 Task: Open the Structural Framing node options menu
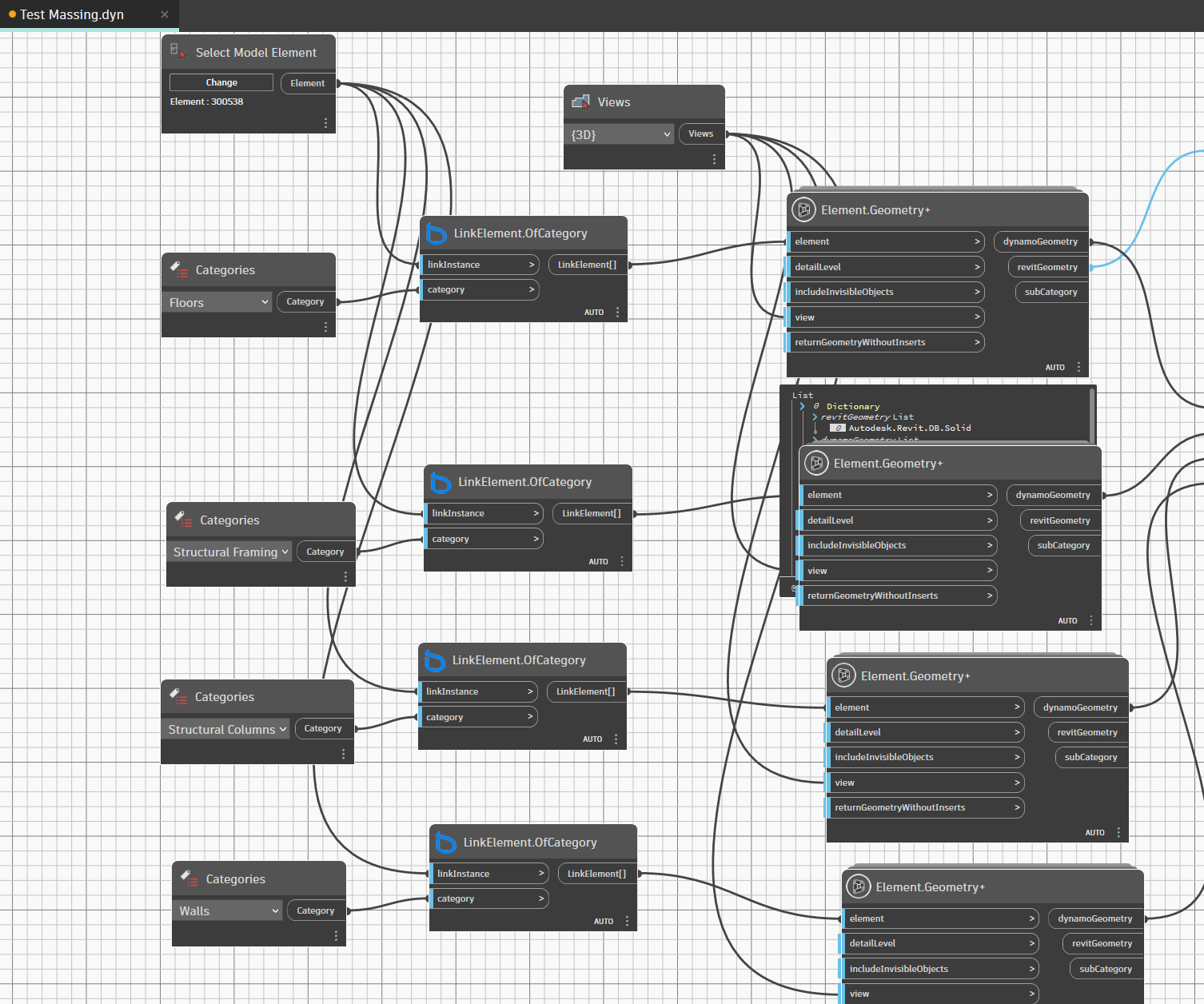tap(345, 576)
